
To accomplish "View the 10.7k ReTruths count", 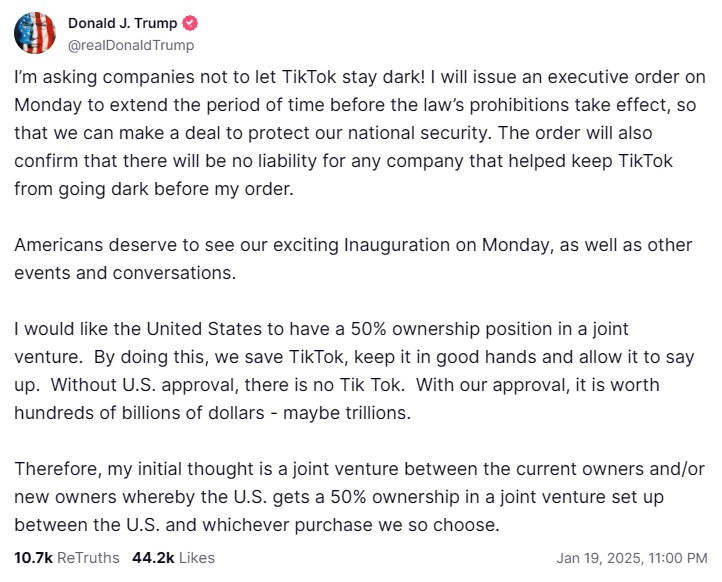I will pos(67,558).
